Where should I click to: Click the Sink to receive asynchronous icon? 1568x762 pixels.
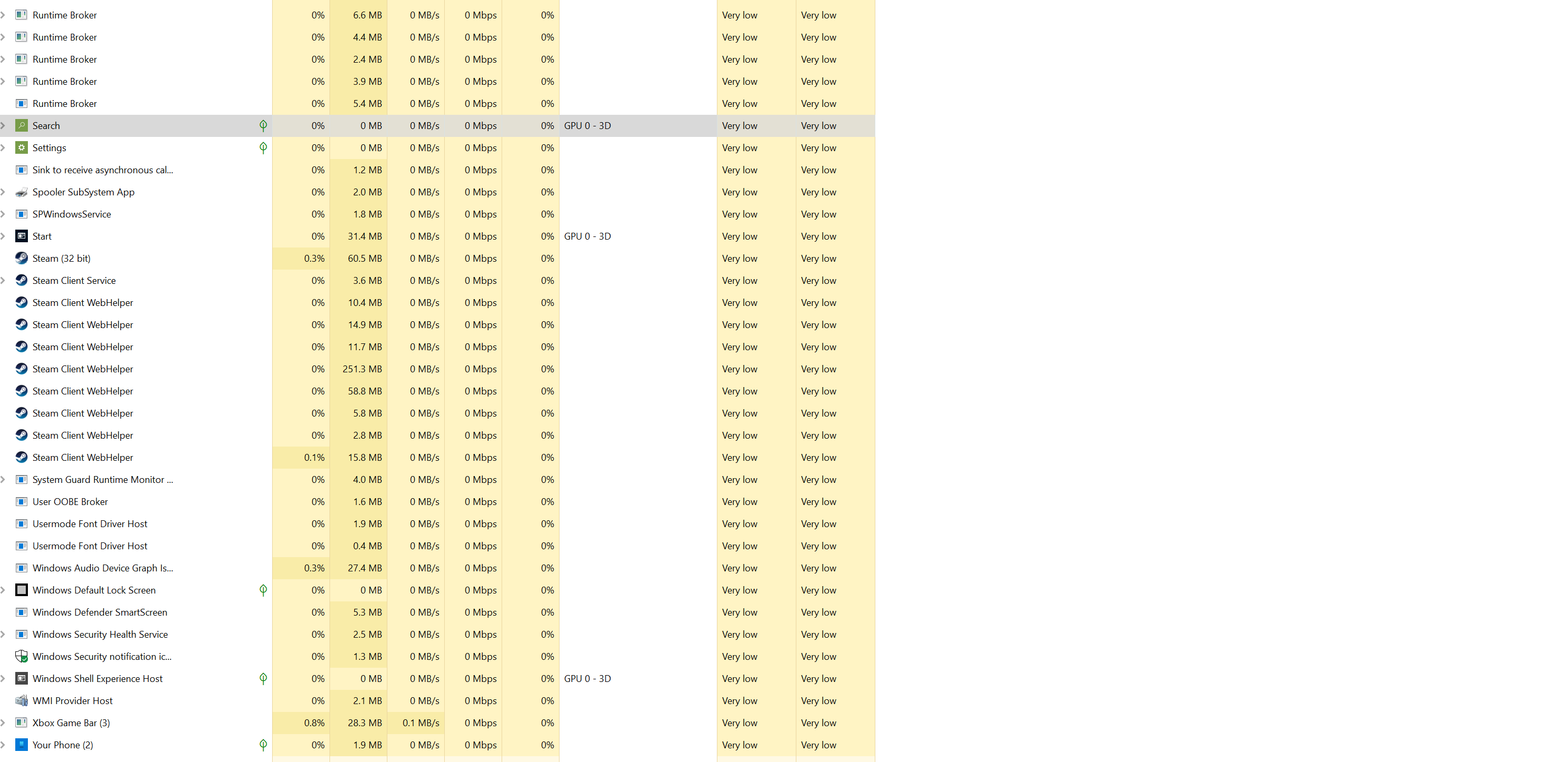click(21, 170)
